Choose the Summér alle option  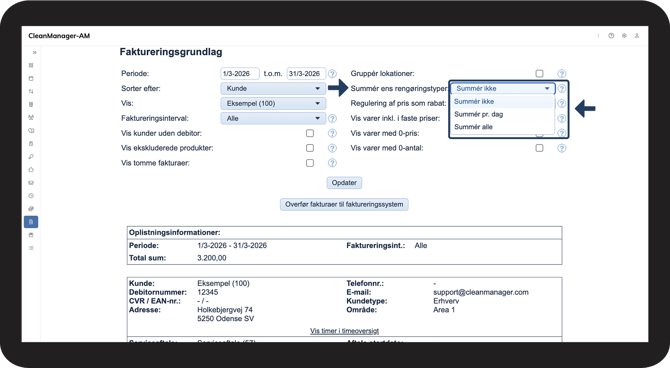[x=502, y=127]
